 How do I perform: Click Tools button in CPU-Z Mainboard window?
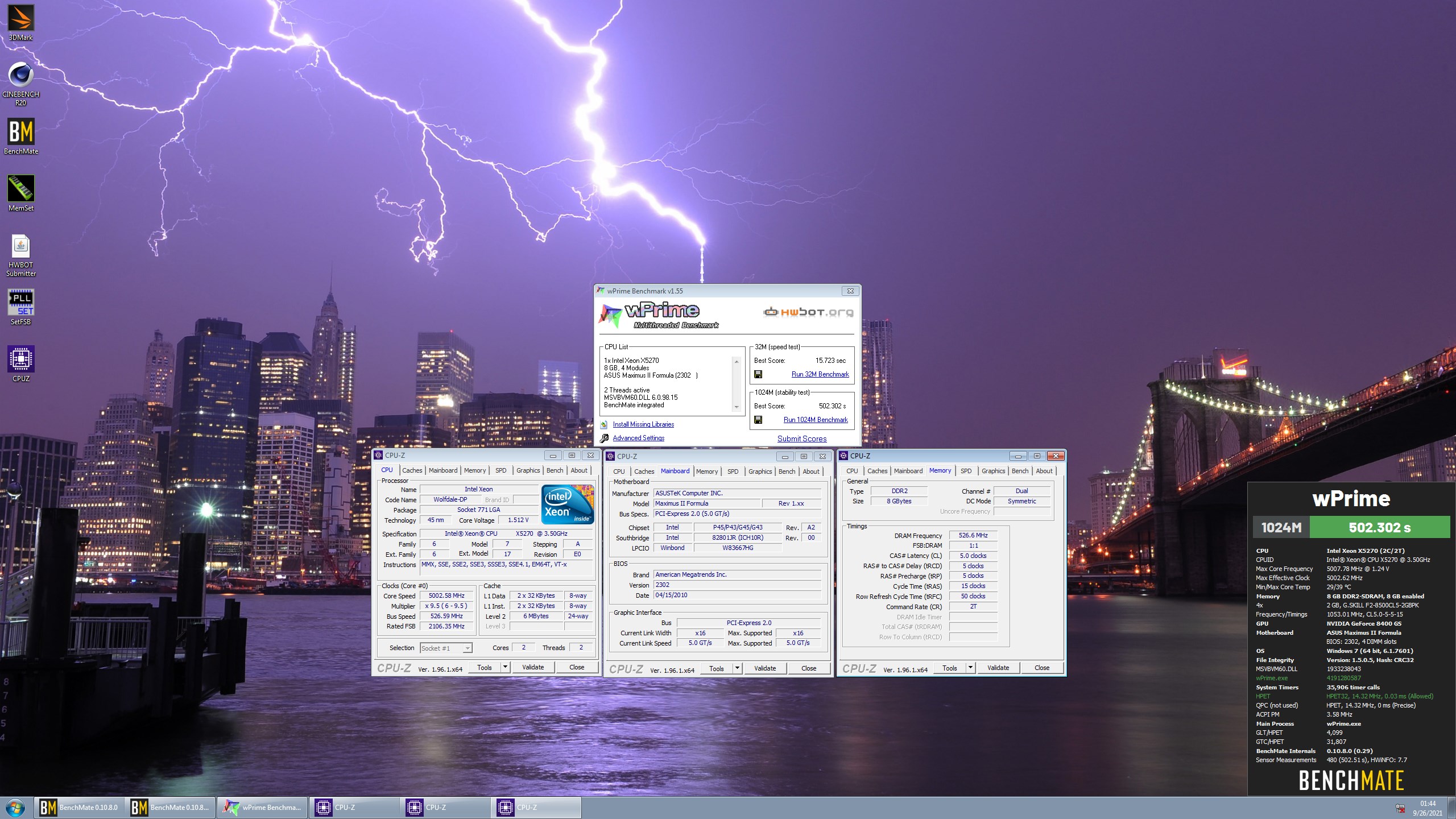point(716,668)
